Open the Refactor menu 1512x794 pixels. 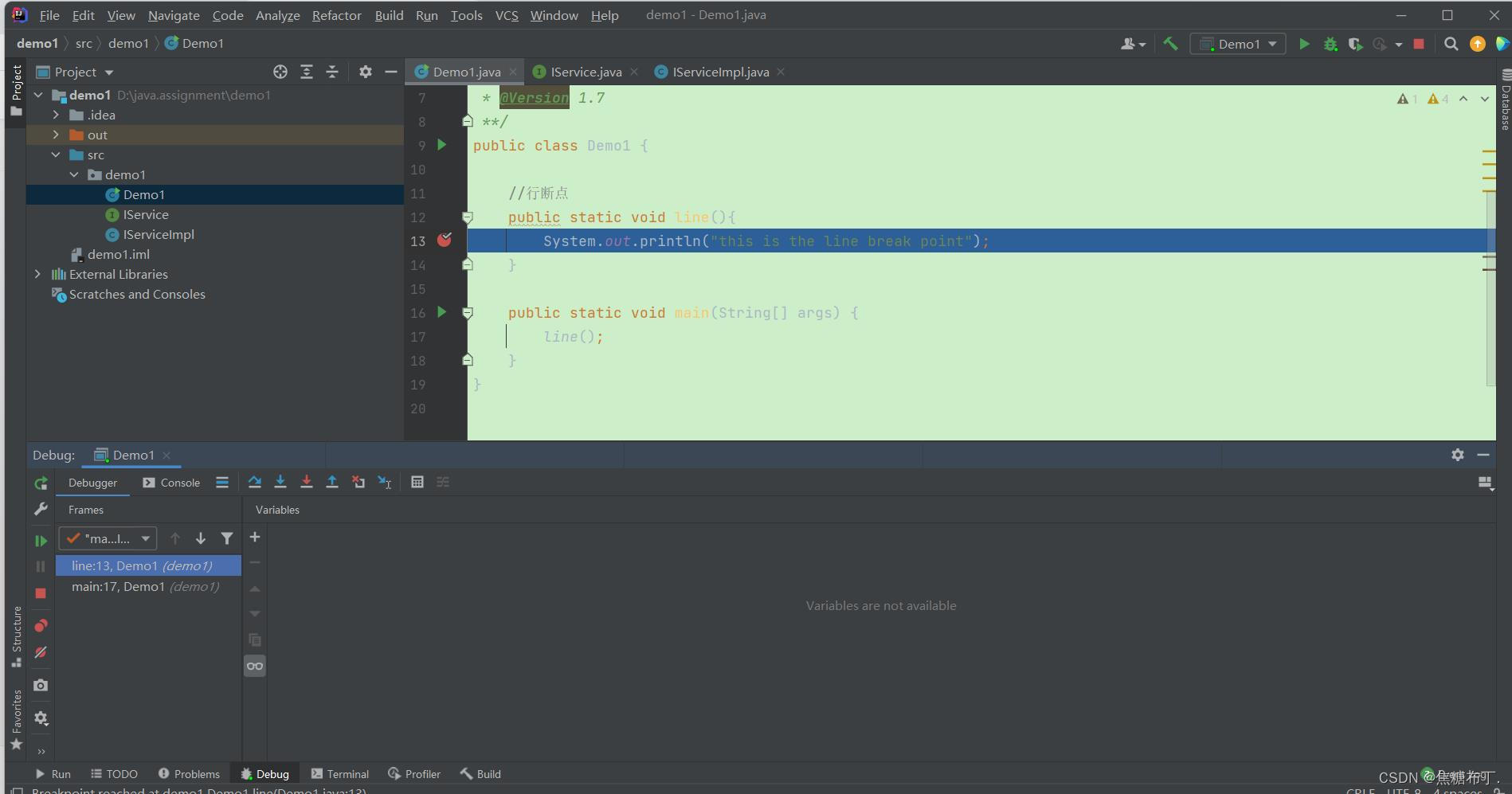[x=336, y=15]
